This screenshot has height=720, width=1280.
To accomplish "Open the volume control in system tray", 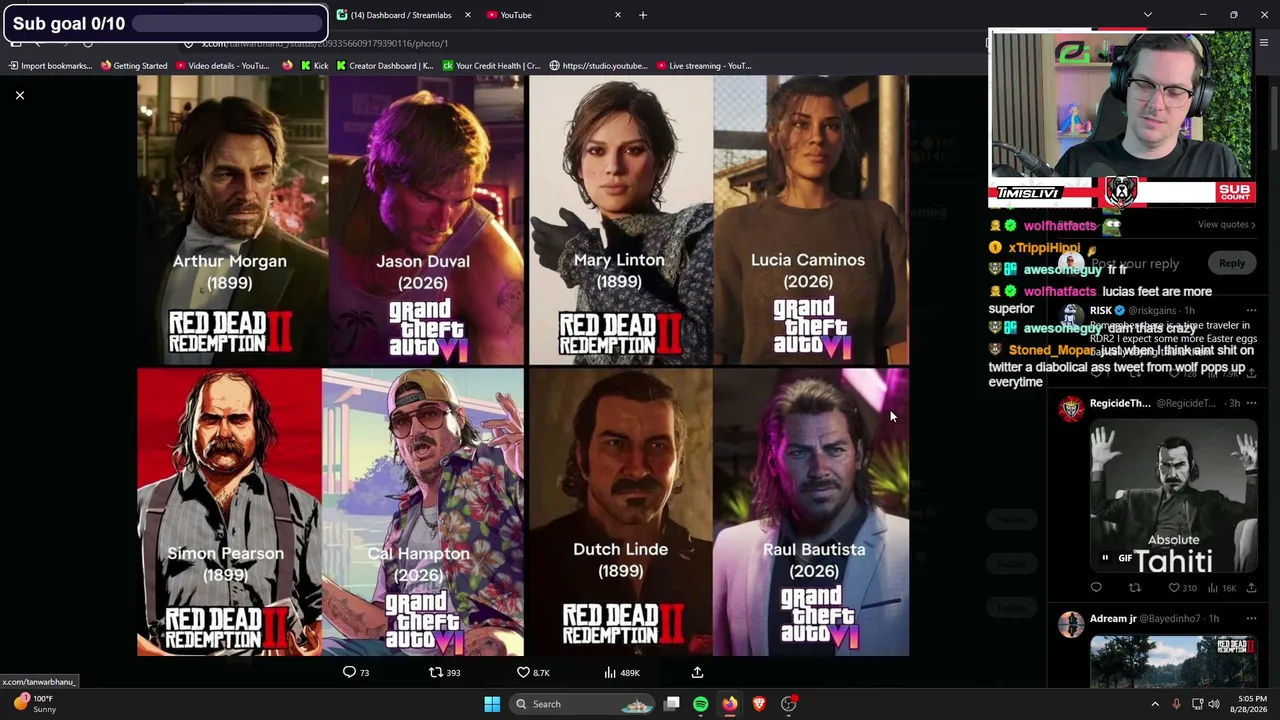I will click(x=1214, y=704).
